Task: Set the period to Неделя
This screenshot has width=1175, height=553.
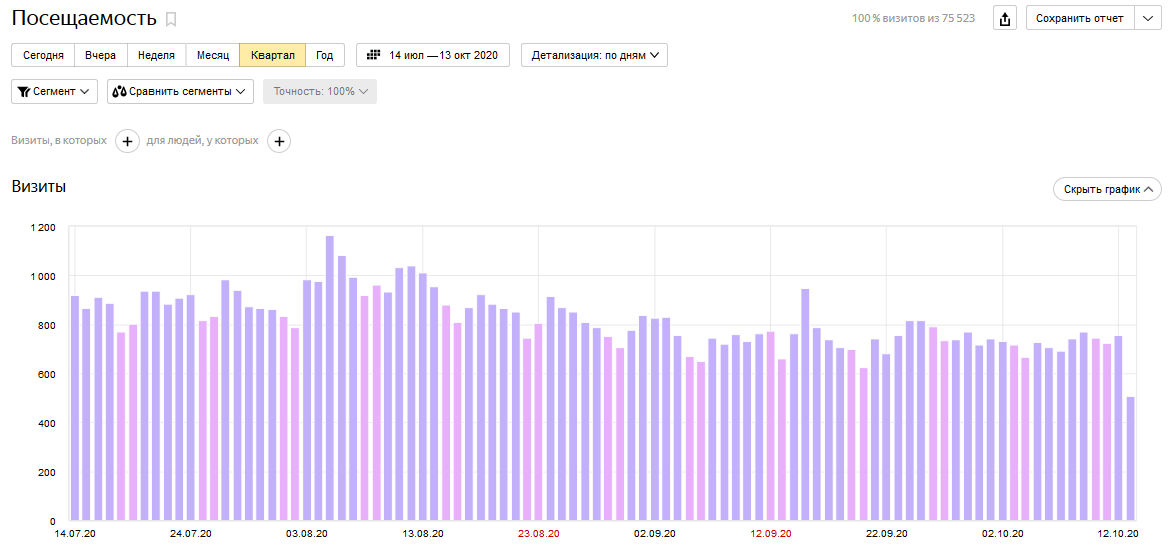Action: [x=157, y=55]
